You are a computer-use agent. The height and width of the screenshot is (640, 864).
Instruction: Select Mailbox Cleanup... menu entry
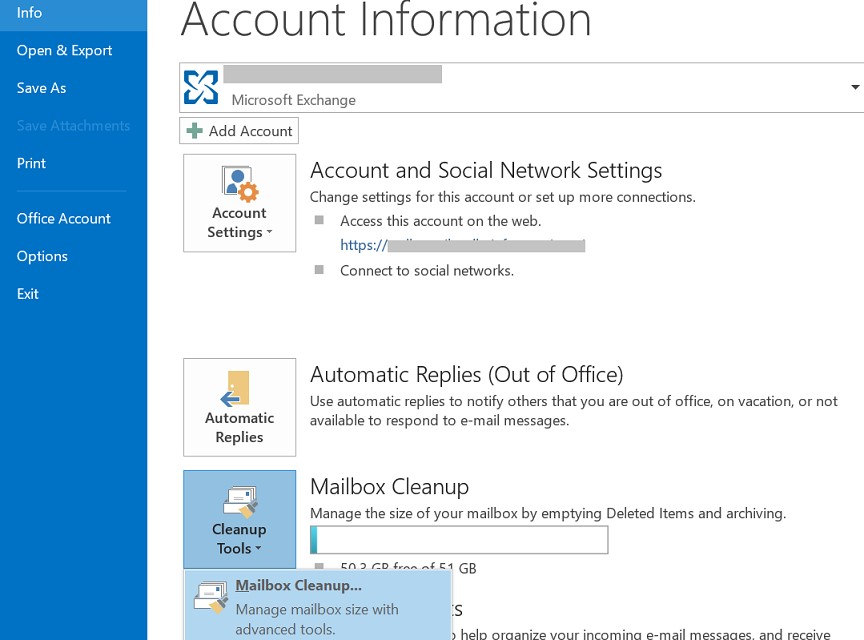[318, 605]
